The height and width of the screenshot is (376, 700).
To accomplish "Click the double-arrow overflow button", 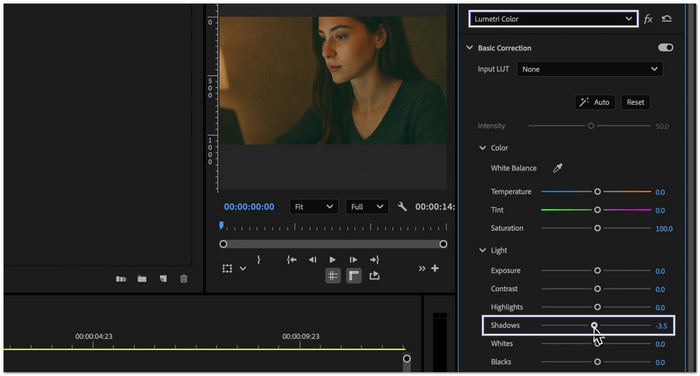I will 422,268.
